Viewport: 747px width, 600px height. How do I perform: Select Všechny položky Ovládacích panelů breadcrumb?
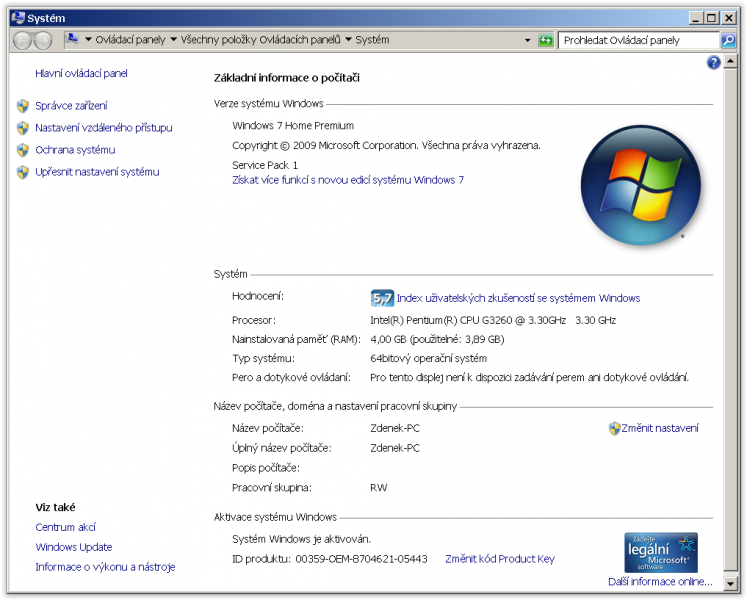click(x=261, y=40)
